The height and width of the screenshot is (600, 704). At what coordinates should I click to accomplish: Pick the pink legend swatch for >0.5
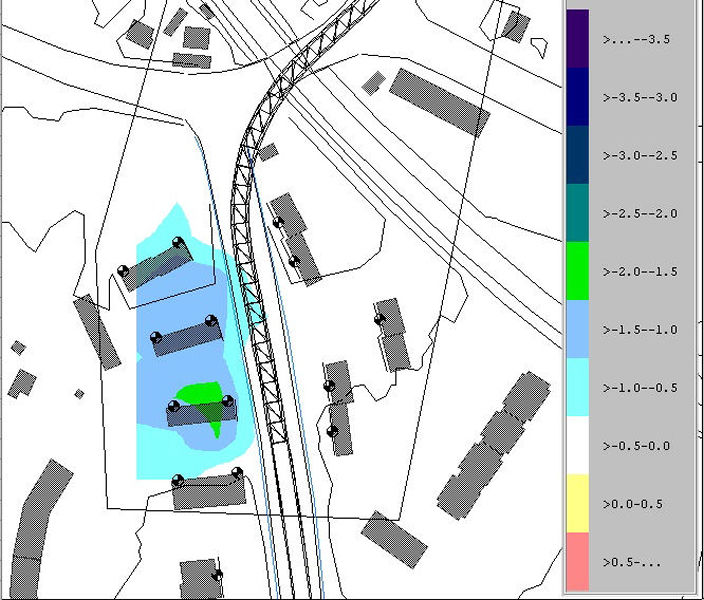(x=577, y=561)
